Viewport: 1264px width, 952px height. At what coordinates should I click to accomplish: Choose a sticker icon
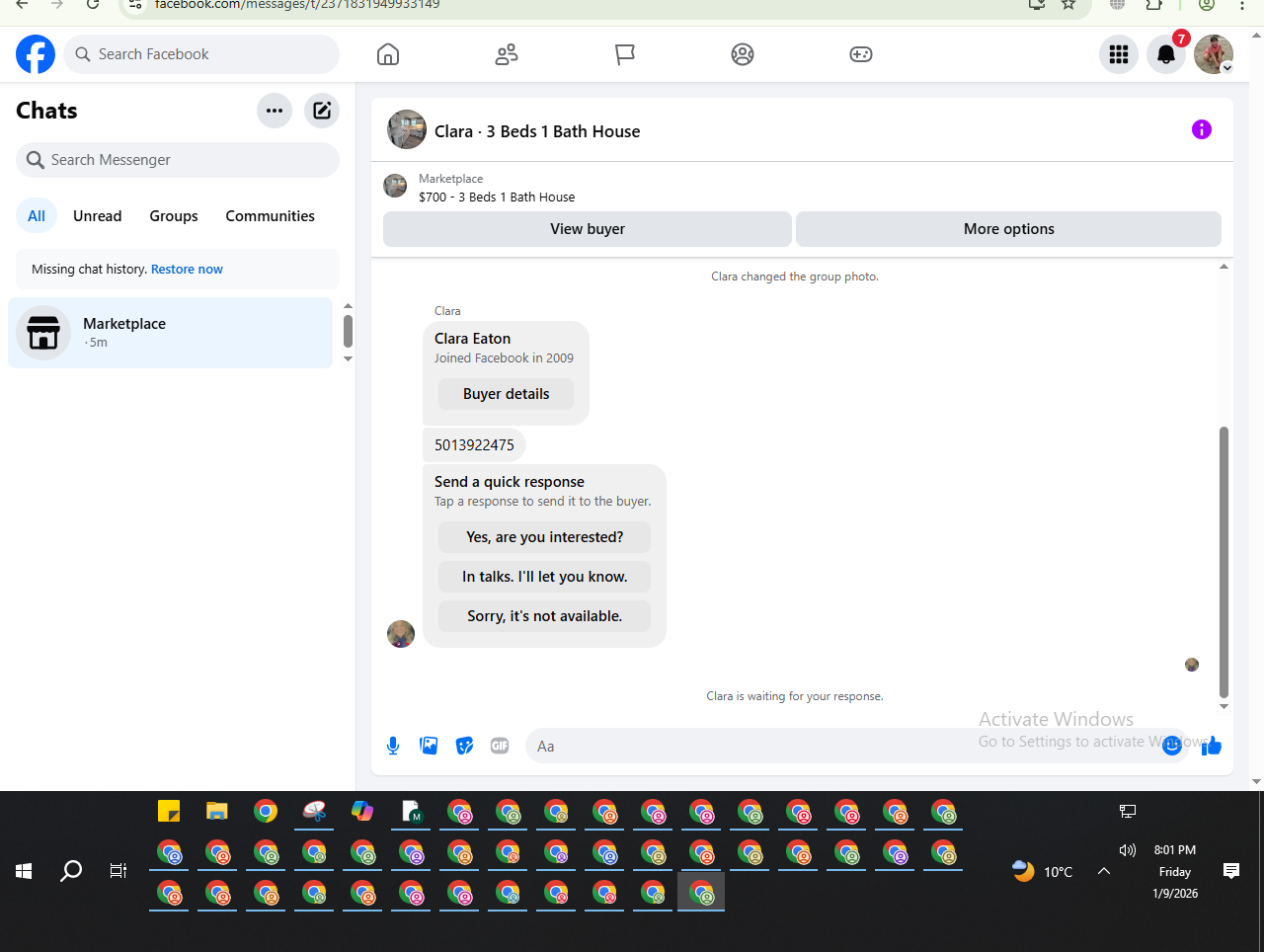point(464,746)
